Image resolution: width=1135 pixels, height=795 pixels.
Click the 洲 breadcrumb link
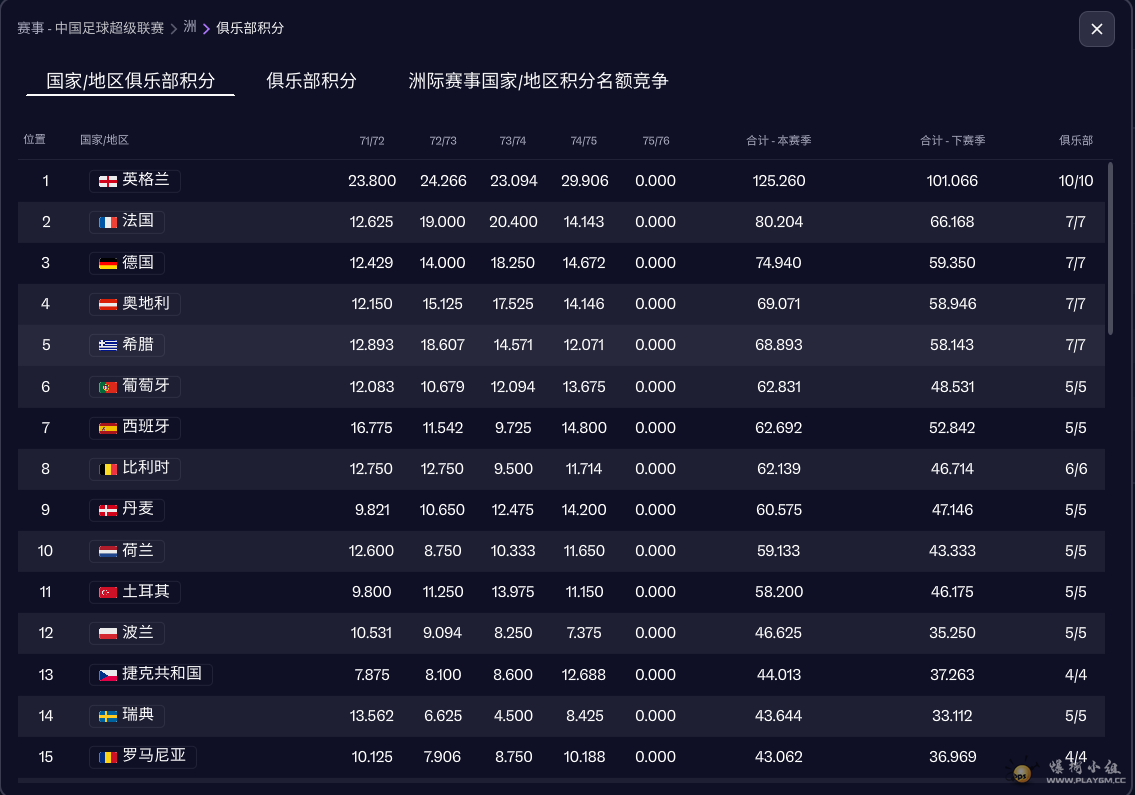[x=190, y=27]
